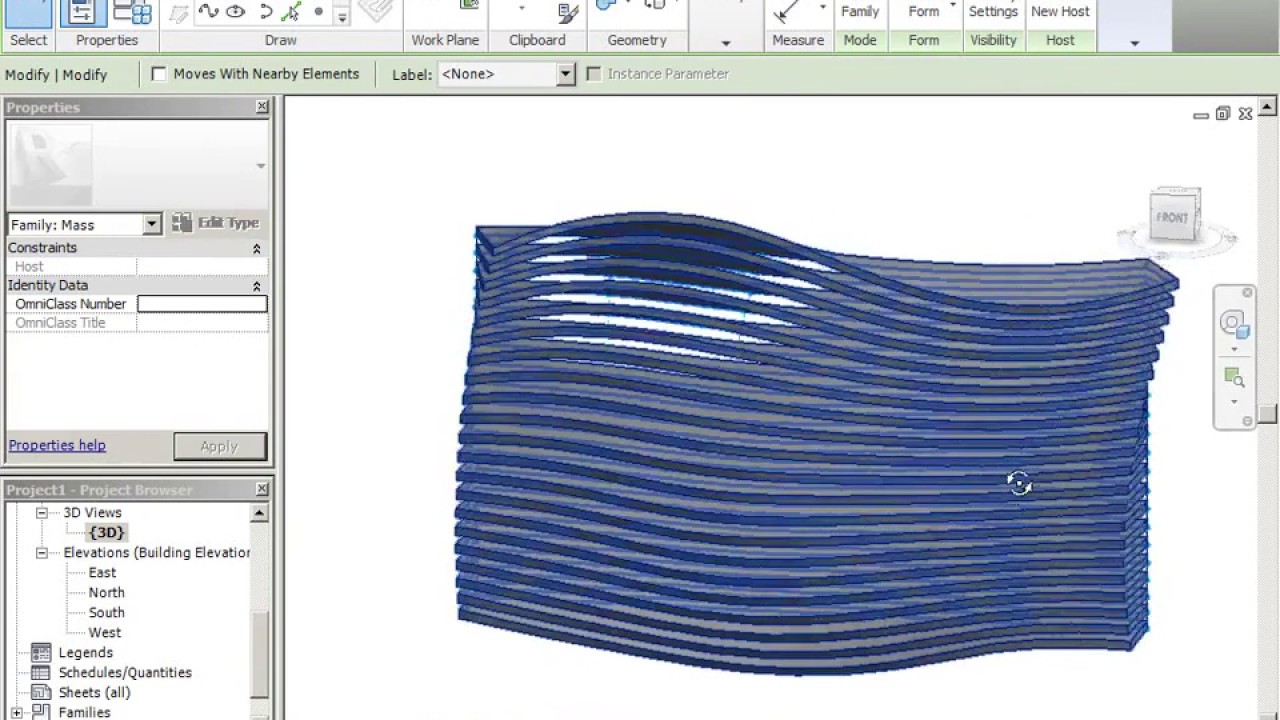This screenshot has width=1280, height=720.
Task: Click the Work Plane panel label
Action: [445, 40]
